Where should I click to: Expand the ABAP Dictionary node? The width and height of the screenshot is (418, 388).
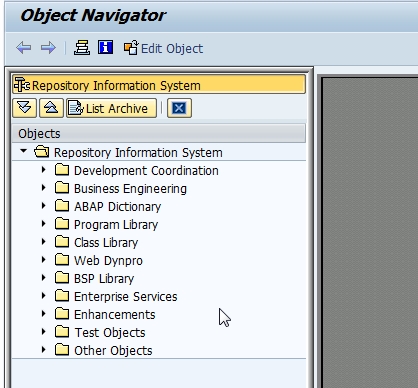(44, 206)
